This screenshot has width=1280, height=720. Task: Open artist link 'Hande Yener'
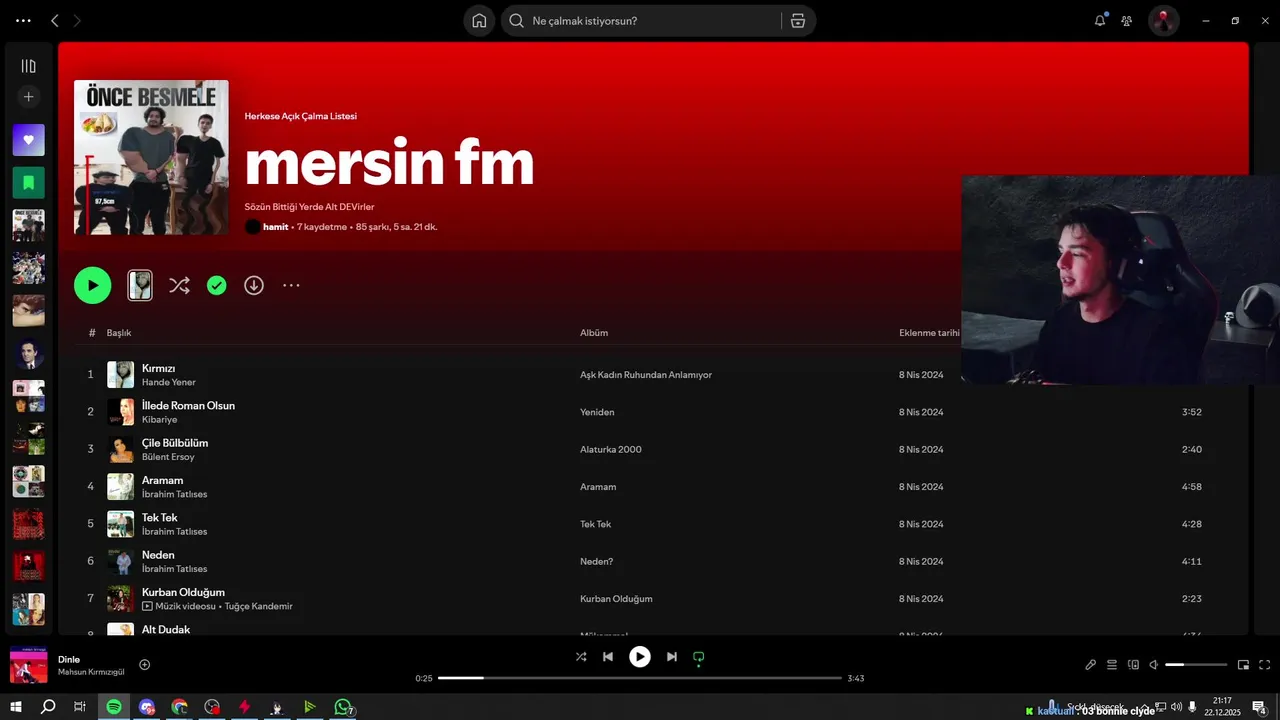pos(169,382)
